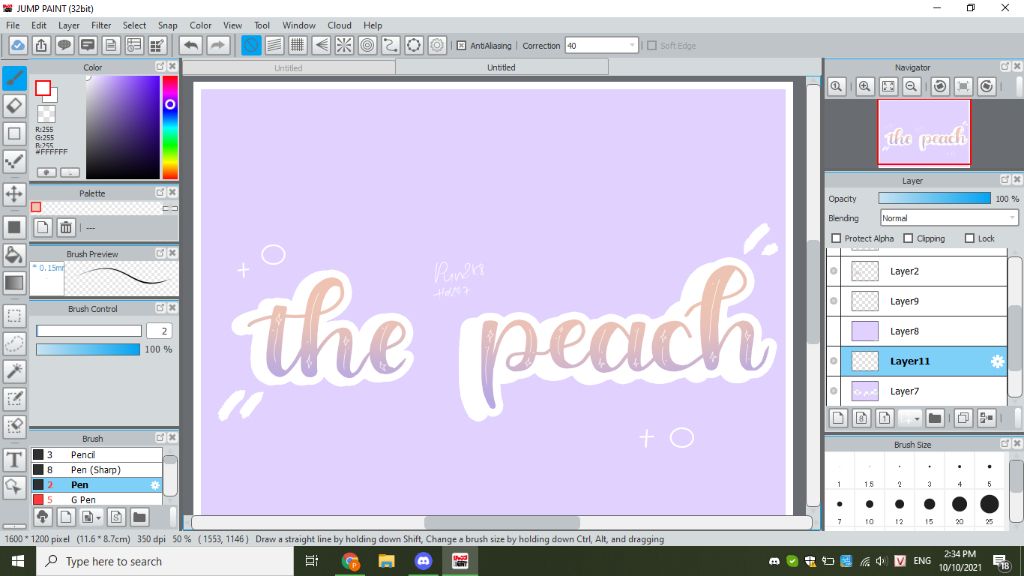Open the Cloud menu
The height and width of the screenshot is (576, 1024).
click(339, 25)
